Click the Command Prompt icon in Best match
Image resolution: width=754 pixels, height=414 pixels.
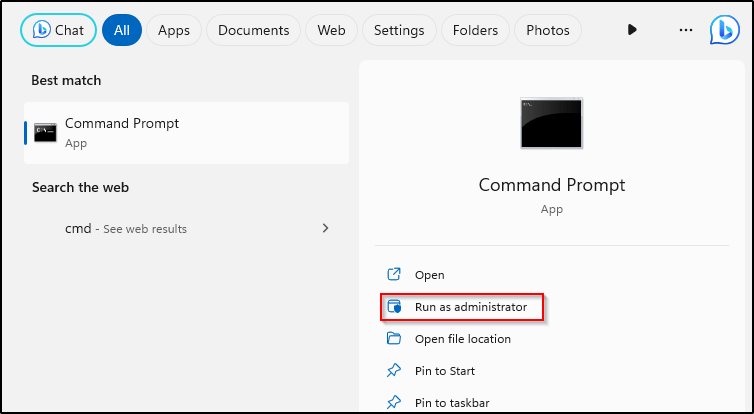[45, 132]
